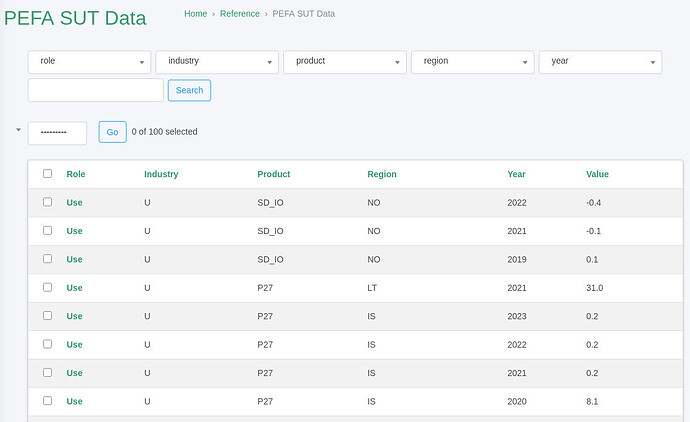The width and height of the screenshot is (690, 422).
Task: Toggle the select-all checkbox in table header
Action: click(x=47, y=174)
